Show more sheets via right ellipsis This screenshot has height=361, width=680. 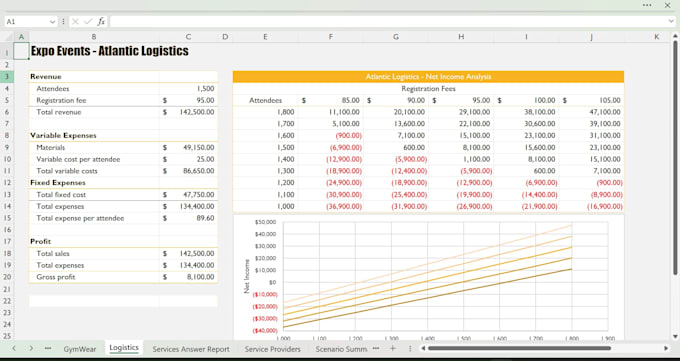pos(376,348)
